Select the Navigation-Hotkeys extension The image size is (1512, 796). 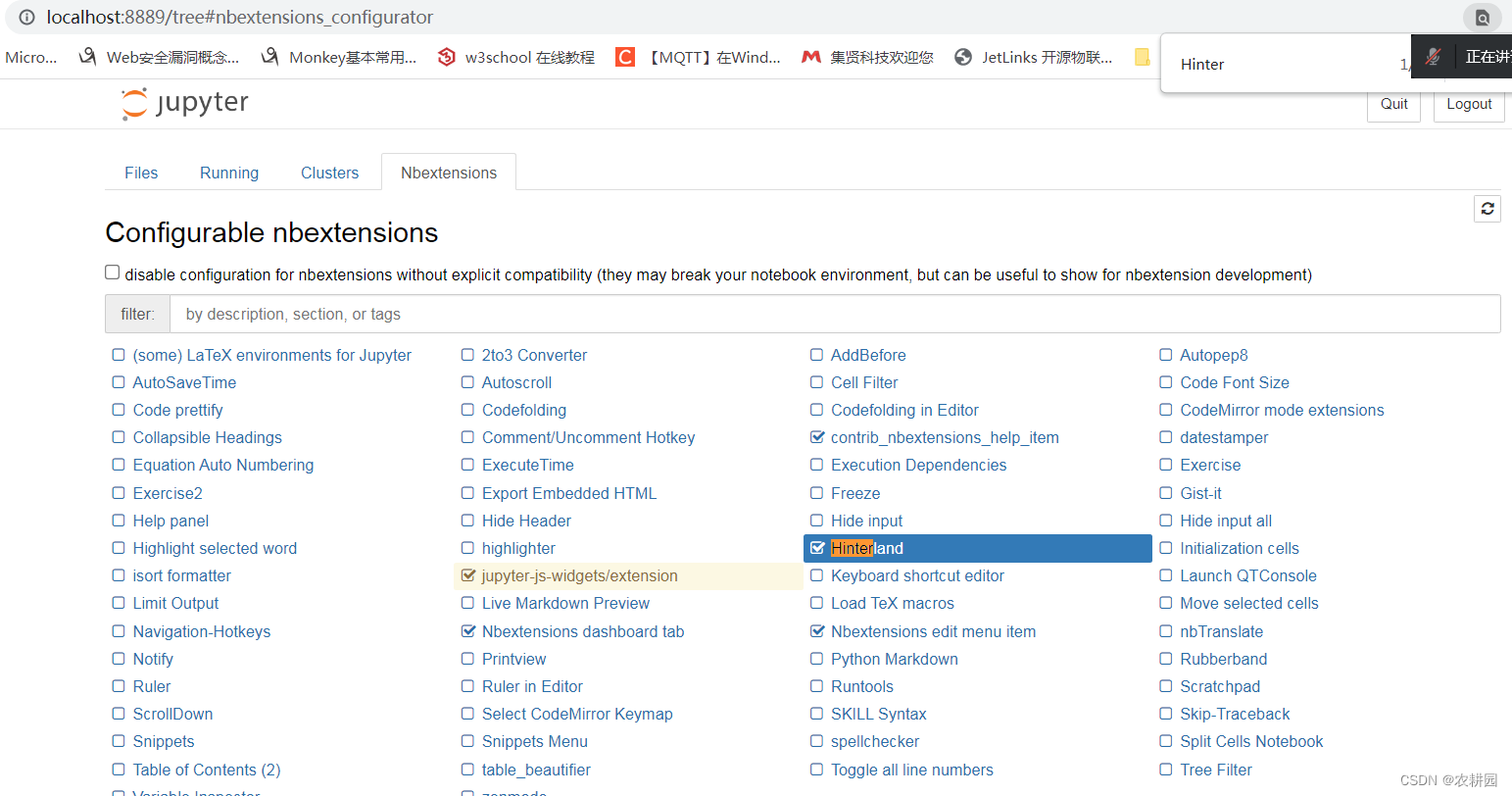[202, 631]
